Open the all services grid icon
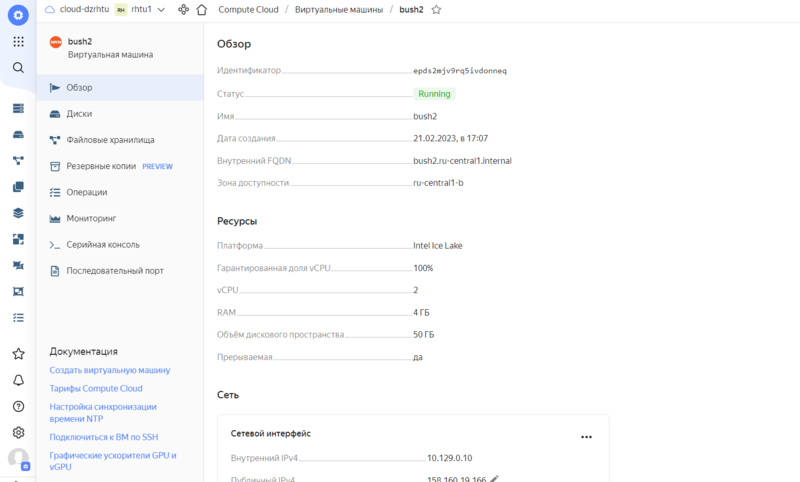 [18, 42]
